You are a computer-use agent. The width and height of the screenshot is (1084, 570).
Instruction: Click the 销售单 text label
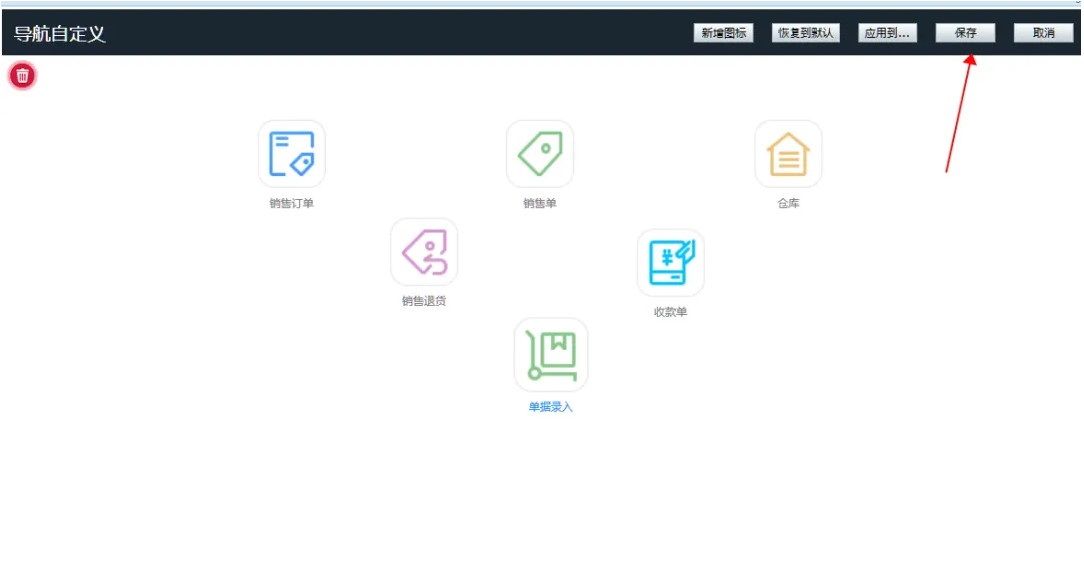point(540,203)
